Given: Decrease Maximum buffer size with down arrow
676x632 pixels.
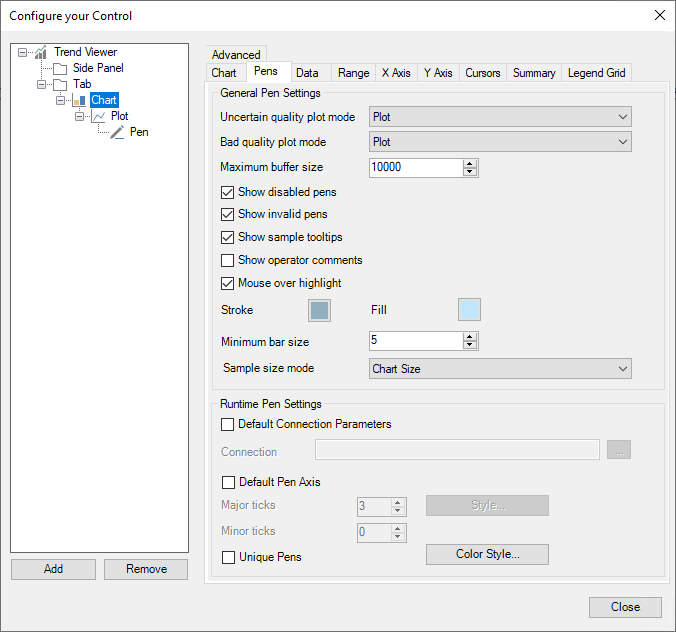Looking at the screenshot, I should (470, 172).
